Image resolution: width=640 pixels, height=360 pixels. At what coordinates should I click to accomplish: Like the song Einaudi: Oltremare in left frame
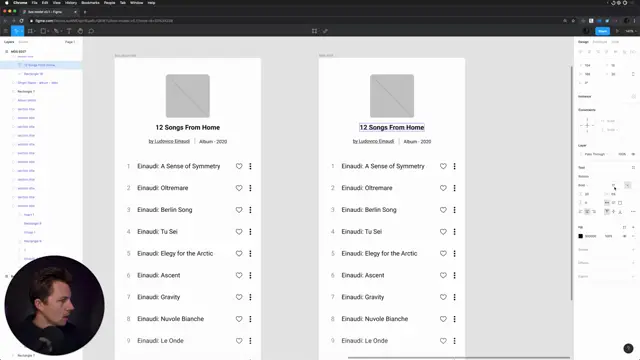[239, 188]
